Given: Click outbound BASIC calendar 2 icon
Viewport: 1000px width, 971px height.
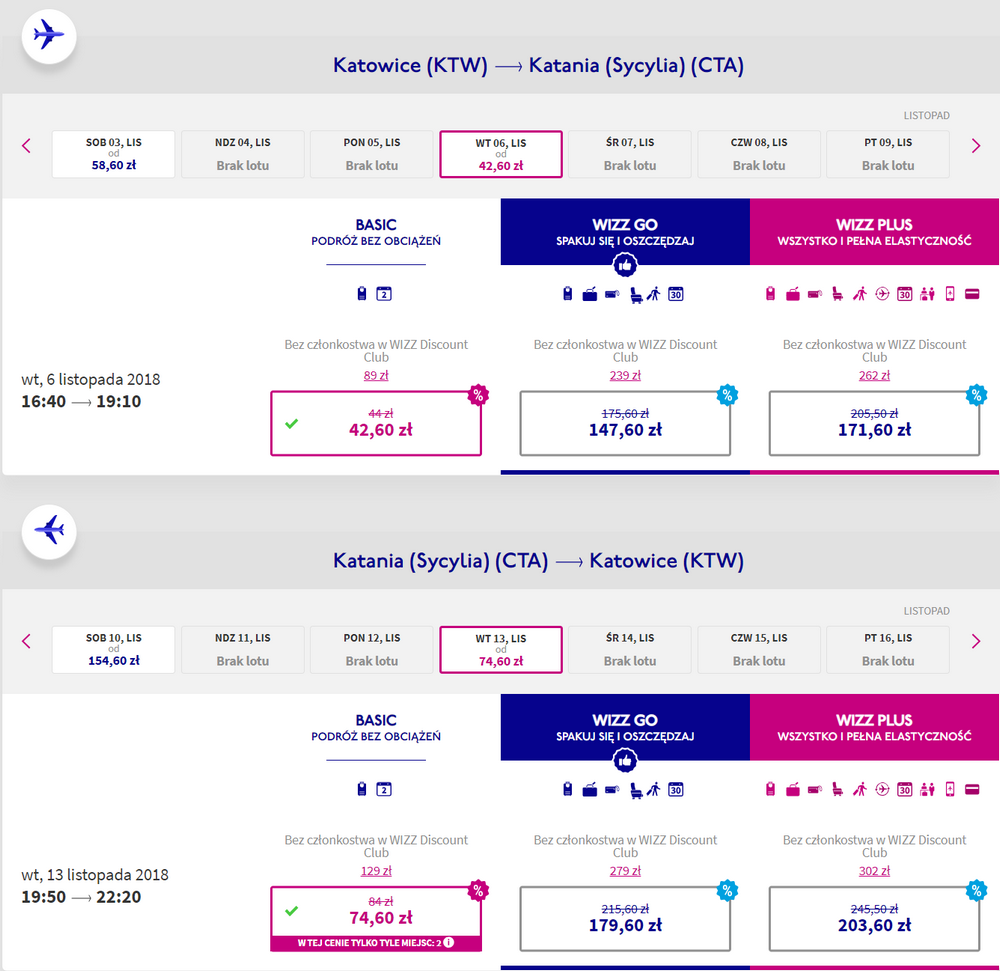Looking at the screenshot, I should coord(384,293).
